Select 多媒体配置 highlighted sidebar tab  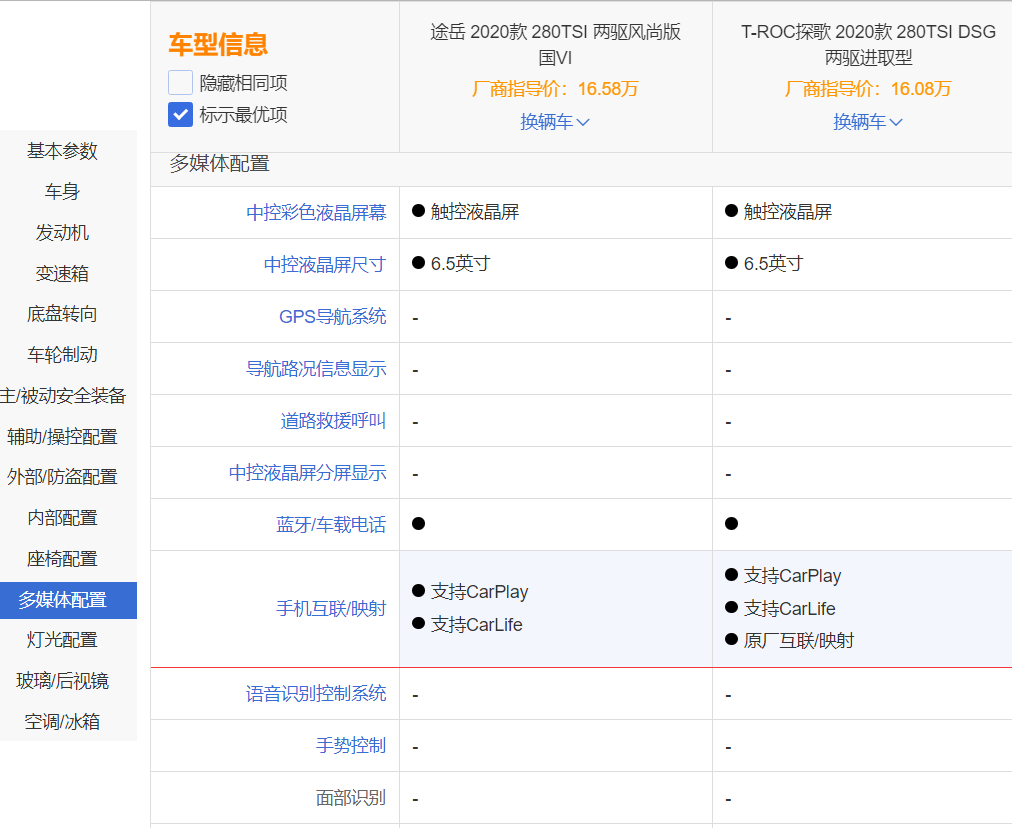pos(62,600)
